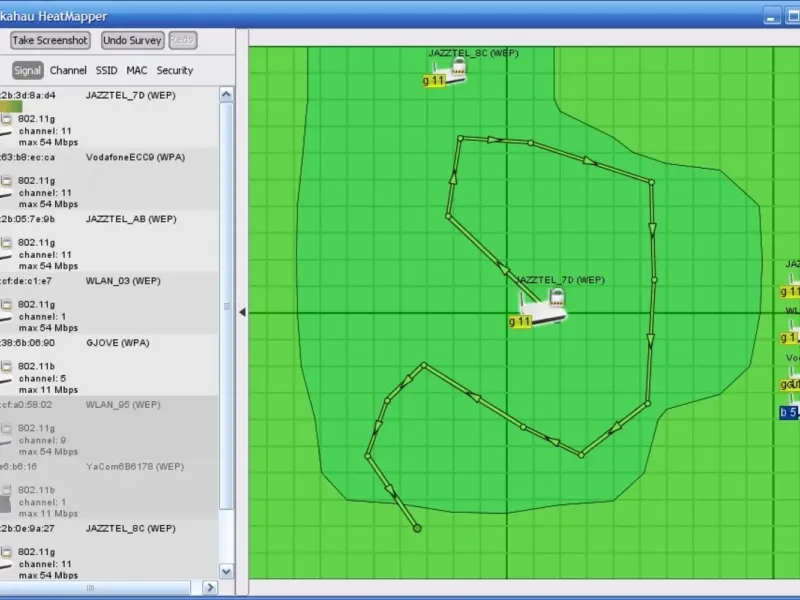Minimize the HeatMapper window

click(x=772, y=16)
